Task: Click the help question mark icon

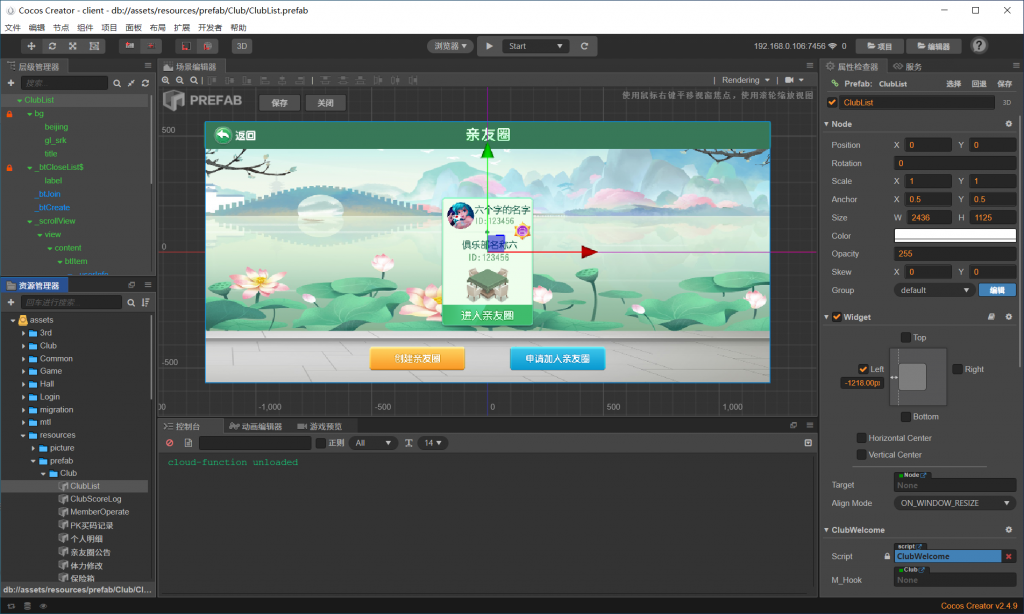Action: (x=979, y=46)
